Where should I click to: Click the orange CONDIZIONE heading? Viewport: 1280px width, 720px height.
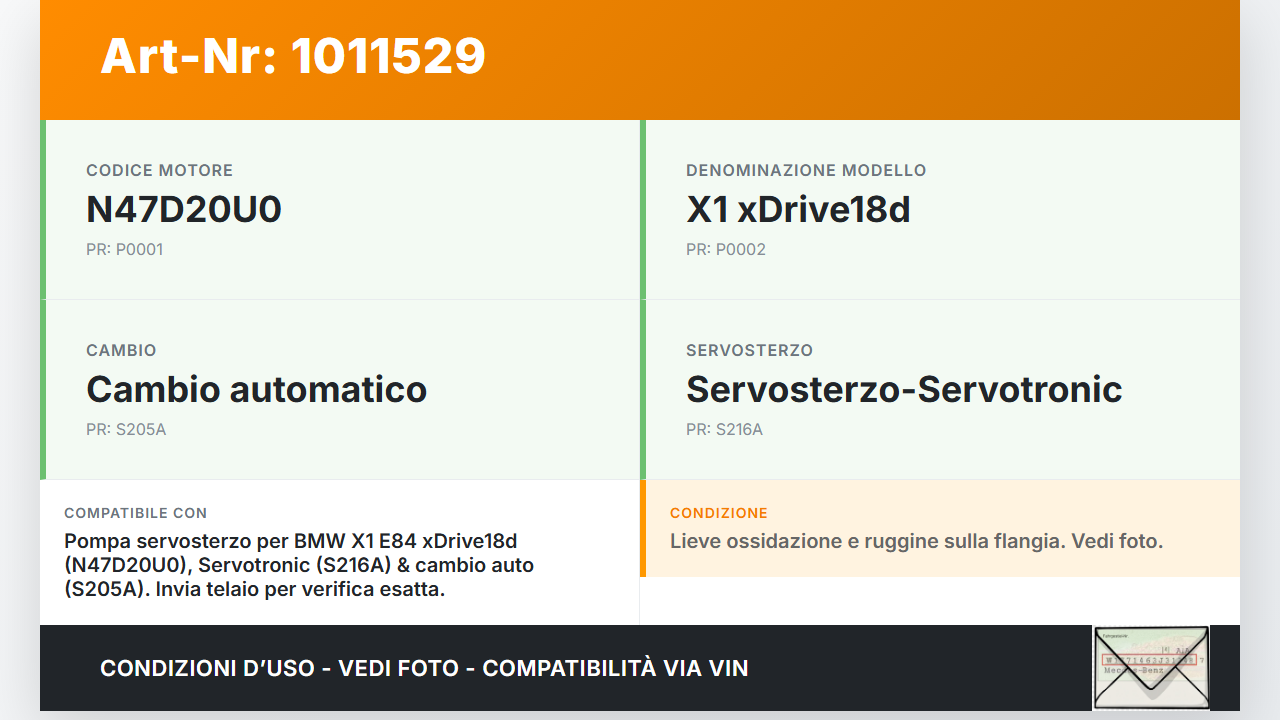pos(719,513)
